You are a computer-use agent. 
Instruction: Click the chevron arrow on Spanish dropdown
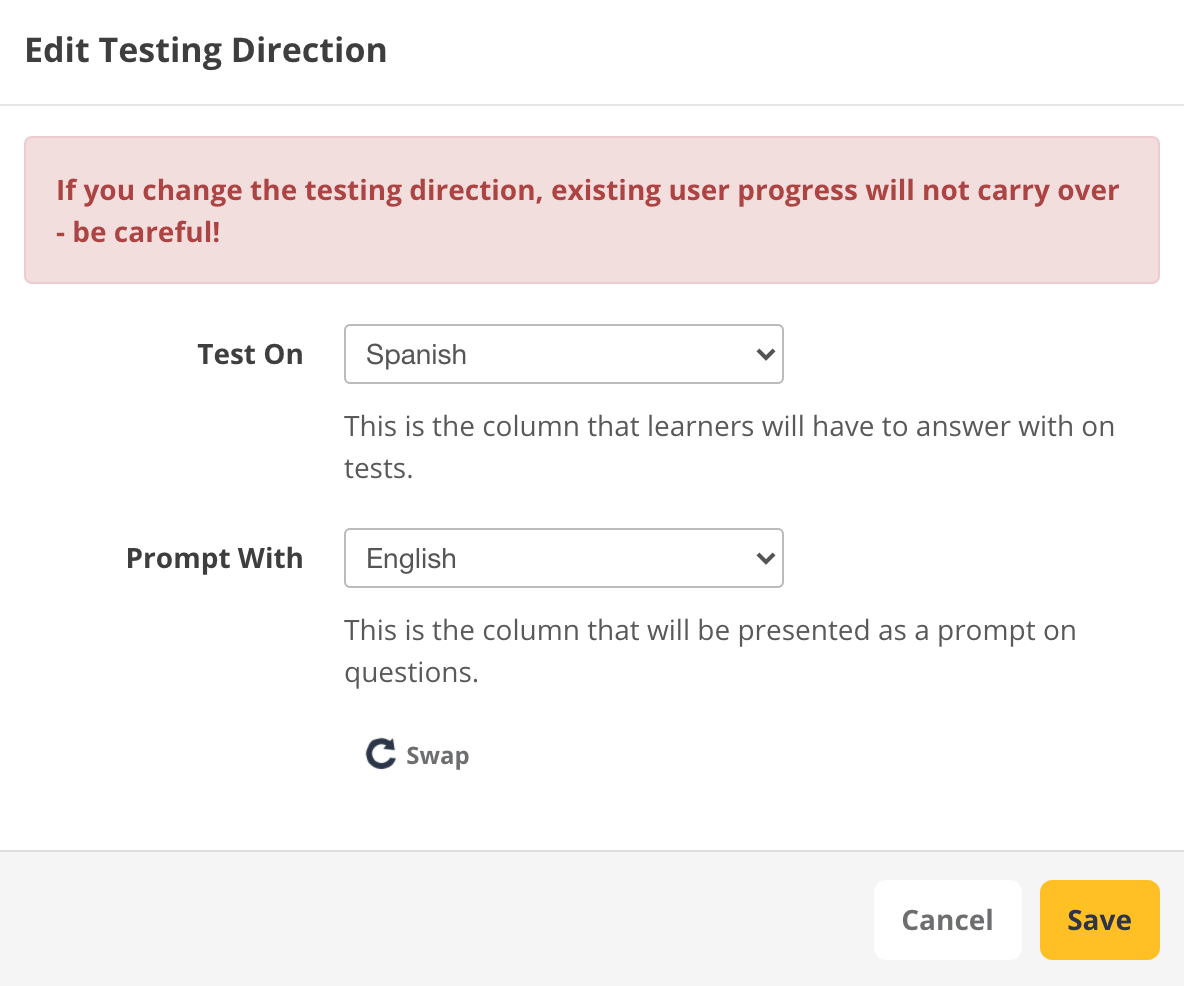(765, 354)
